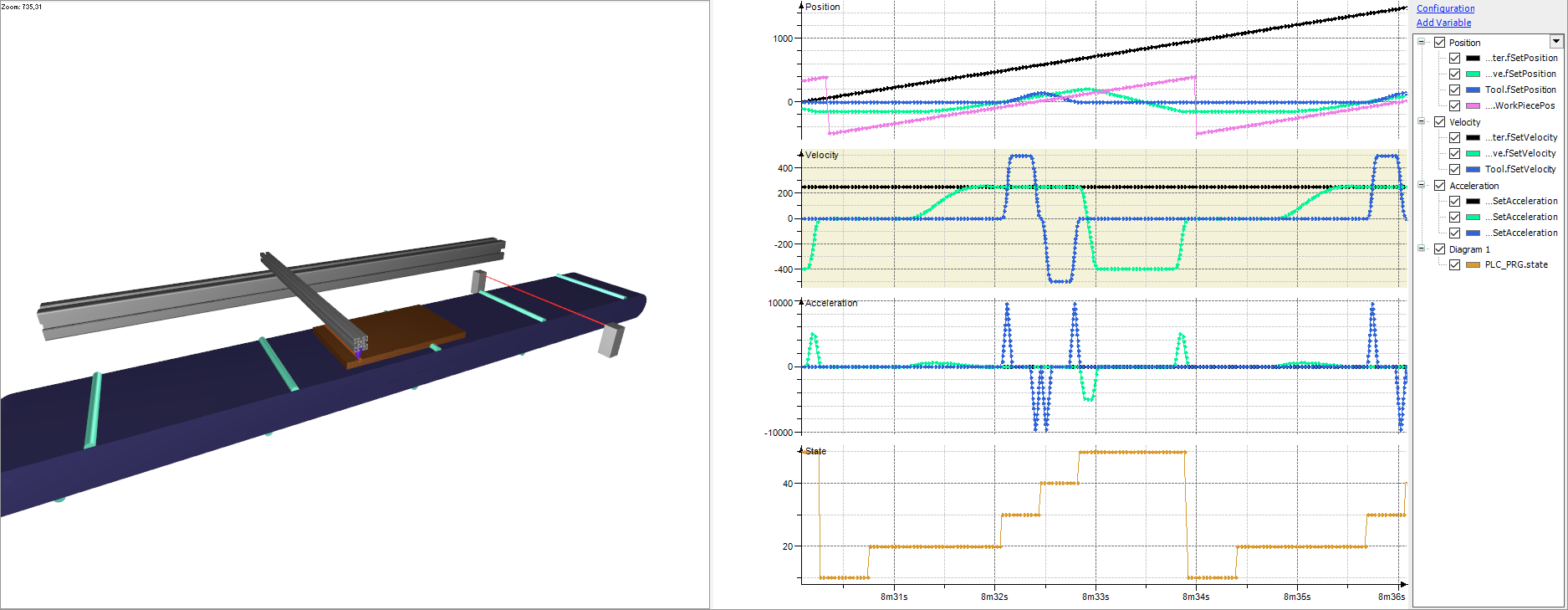Select the Tool.fSetVelocity tree item
Image resolution: width=1568 pixels, height=610 pixels.
[x=1519, y=169]
